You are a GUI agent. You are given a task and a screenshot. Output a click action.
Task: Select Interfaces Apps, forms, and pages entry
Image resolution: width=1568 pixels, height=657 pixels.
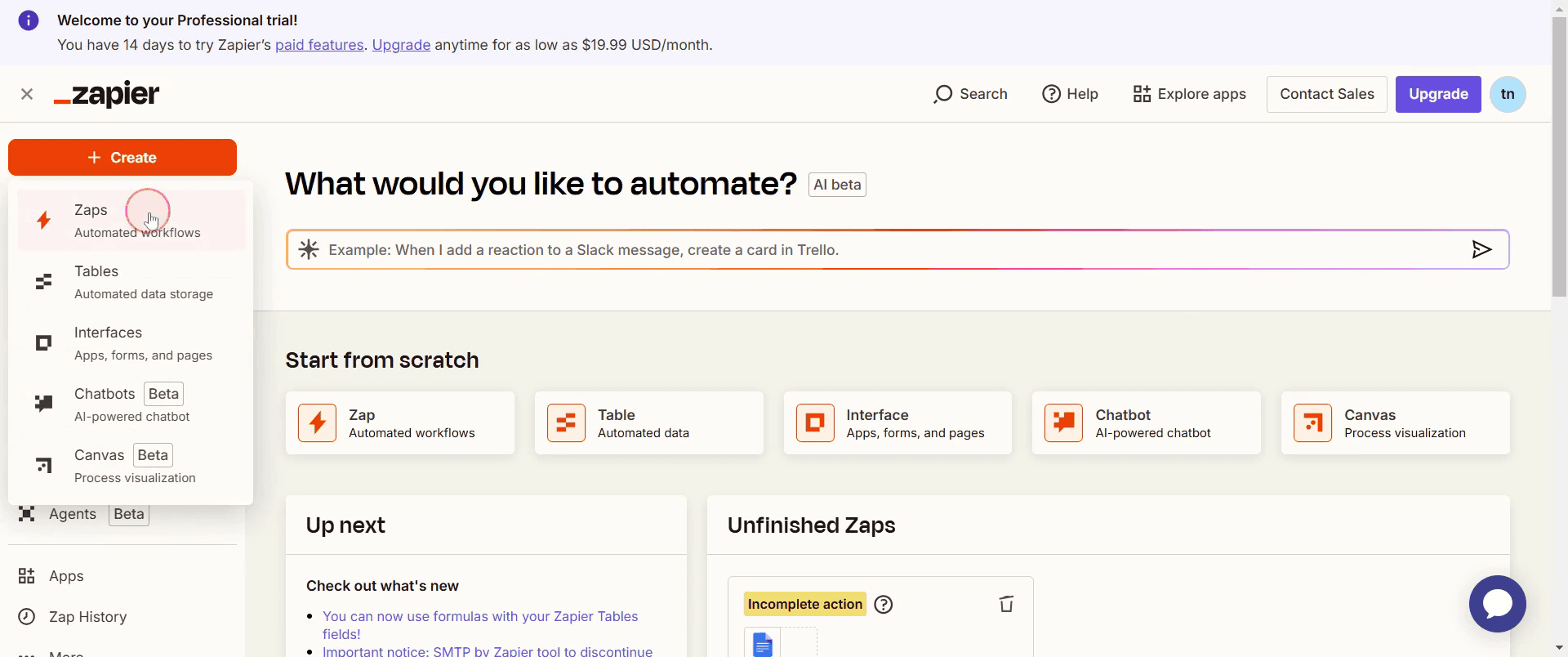tap(131, 343)
